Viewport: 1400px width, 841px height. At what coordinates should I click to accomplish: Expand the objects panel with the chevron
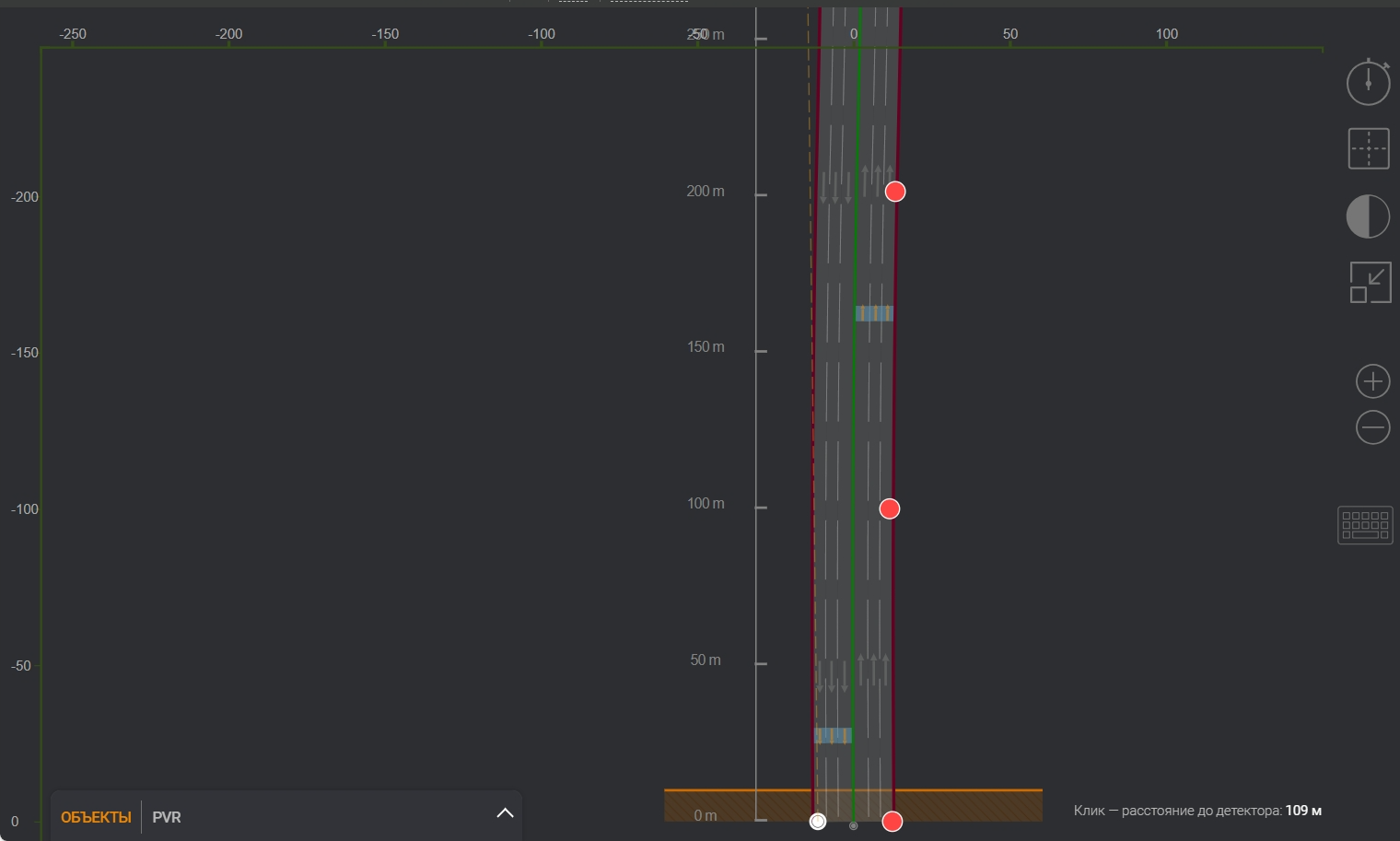click(505, 812)
